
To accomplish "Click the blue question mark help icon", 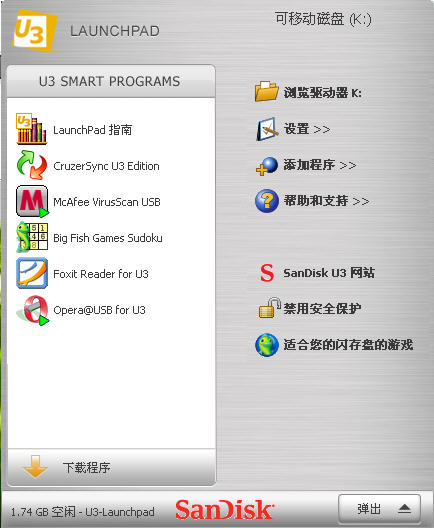I will pos(267,201).
